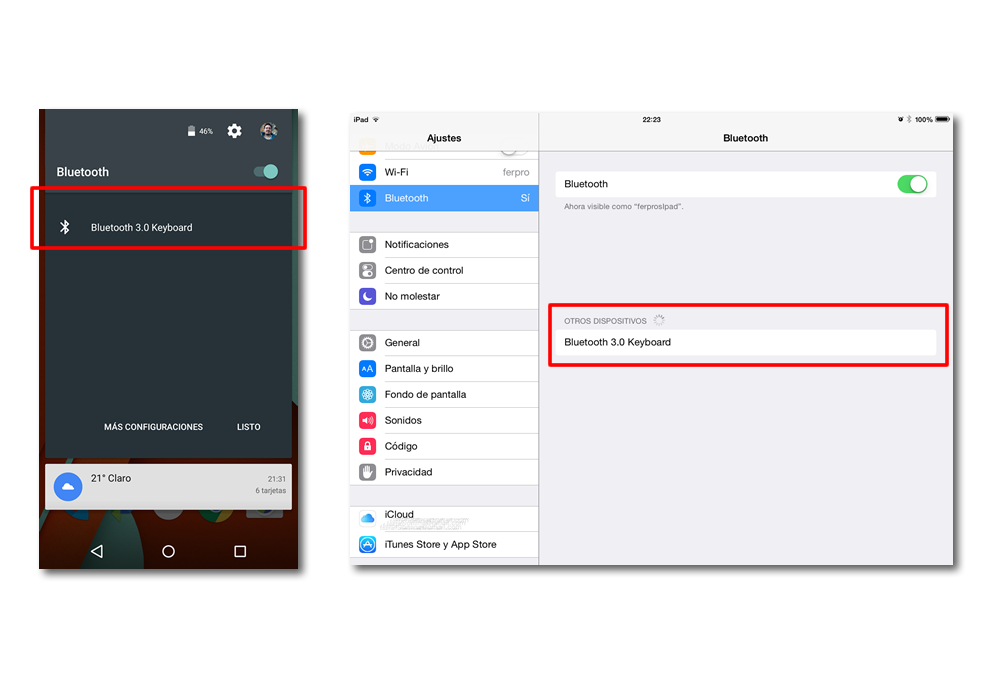
Task: Open iTunes Store y App Store settings
Action: pos(444,545)
